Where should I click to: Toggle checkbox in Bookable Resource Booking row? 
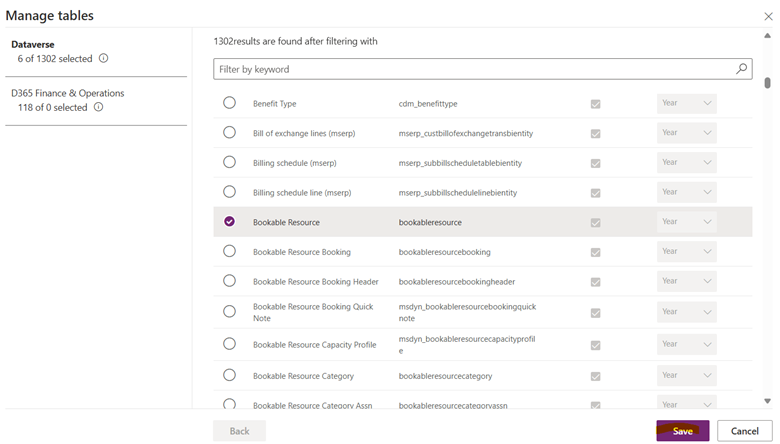(596, 252)
